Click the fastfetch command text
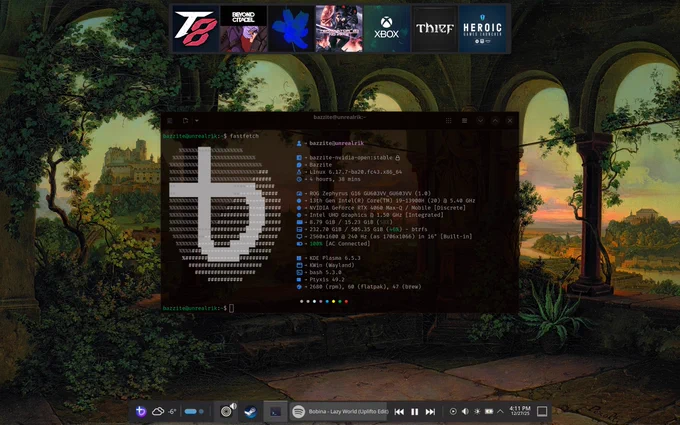Screen dimensions: 680x425 click(x=244, y=136)
